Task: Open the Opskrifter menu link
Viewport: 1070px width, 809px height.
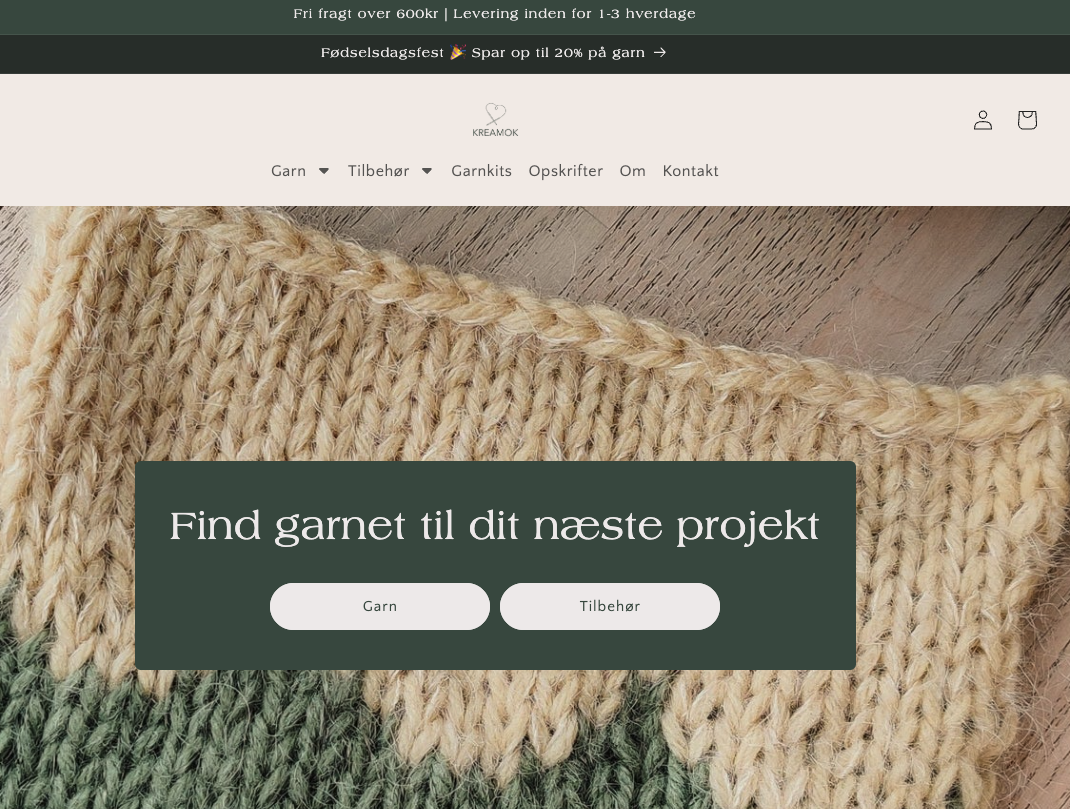Action: pyautogui.click(x=565, y=171)
